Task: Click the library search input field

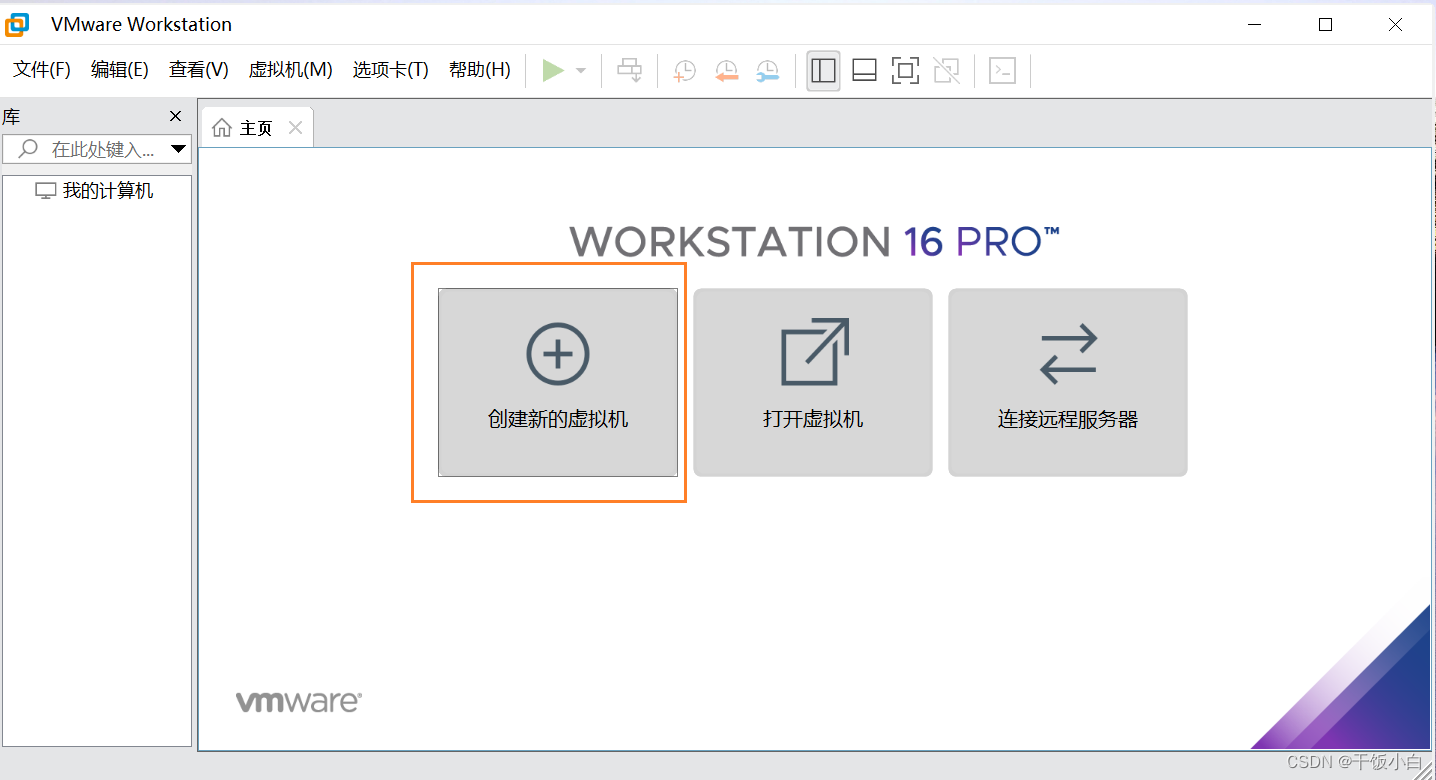Action: (97, 149)
